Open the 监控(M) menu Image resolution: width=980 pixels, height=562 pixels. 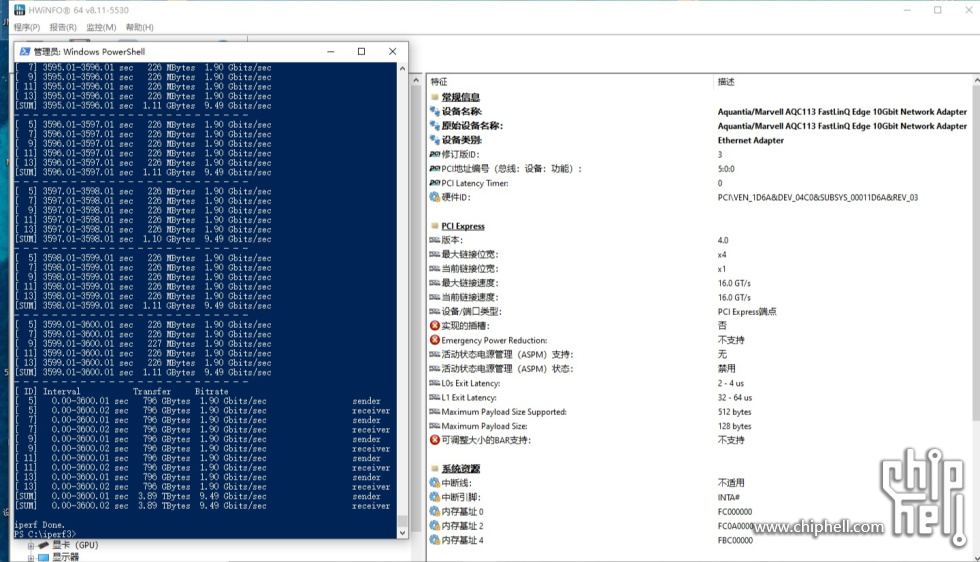[101, 27]
